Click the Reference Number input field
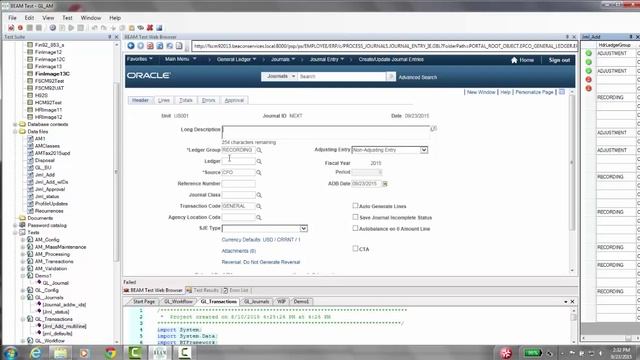 tap(238, 184)
